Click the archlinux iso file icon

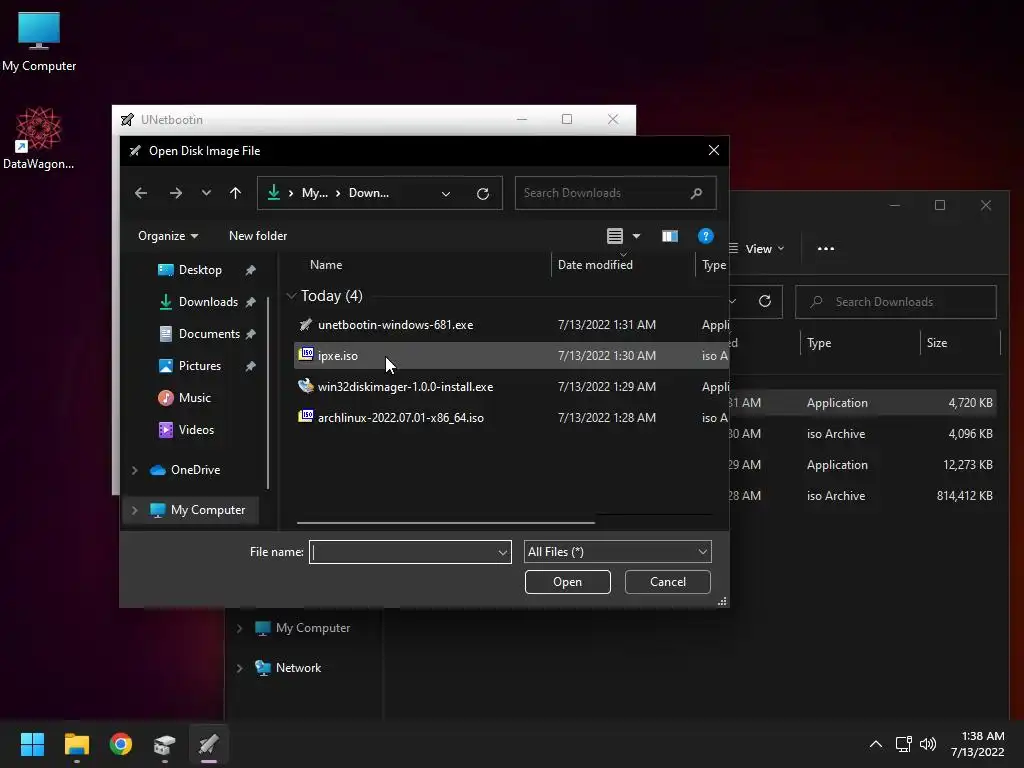306,416
